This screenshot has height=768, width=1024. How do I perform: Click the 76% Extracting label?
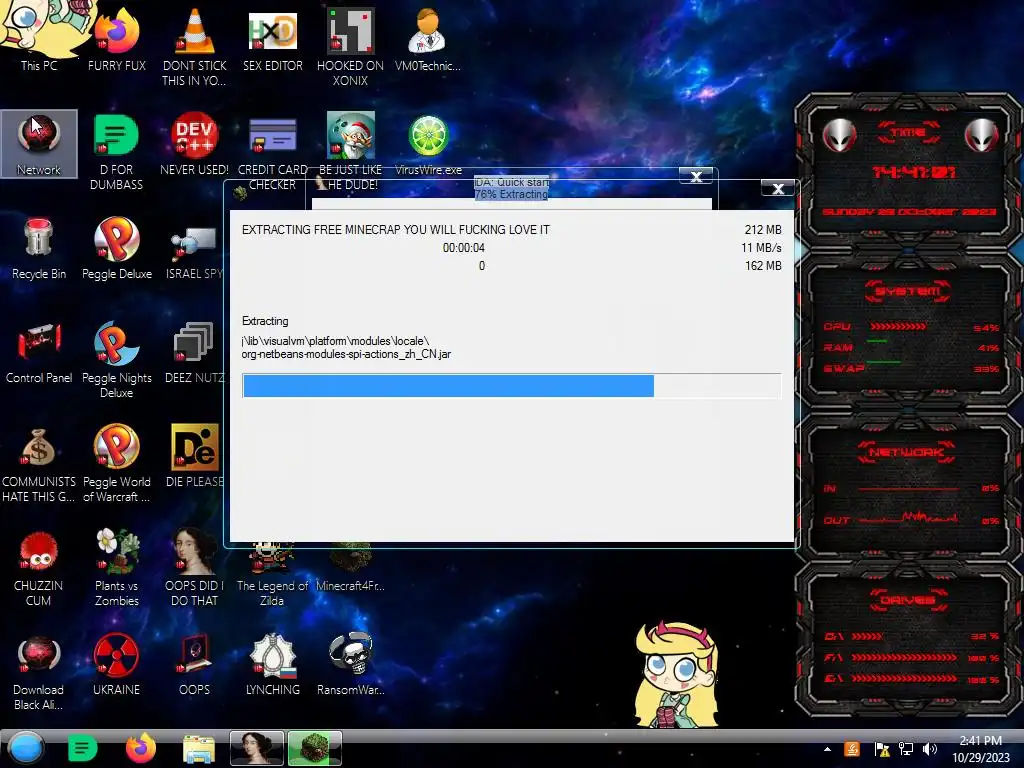click(511, 194)
